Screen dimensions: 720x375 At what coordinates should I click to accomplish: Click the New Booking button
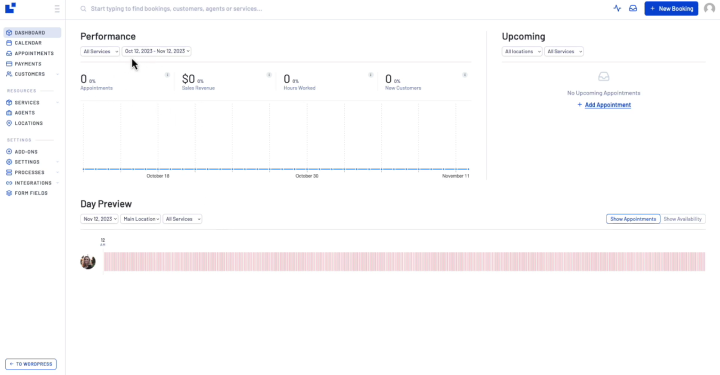(x=671, y=8)
